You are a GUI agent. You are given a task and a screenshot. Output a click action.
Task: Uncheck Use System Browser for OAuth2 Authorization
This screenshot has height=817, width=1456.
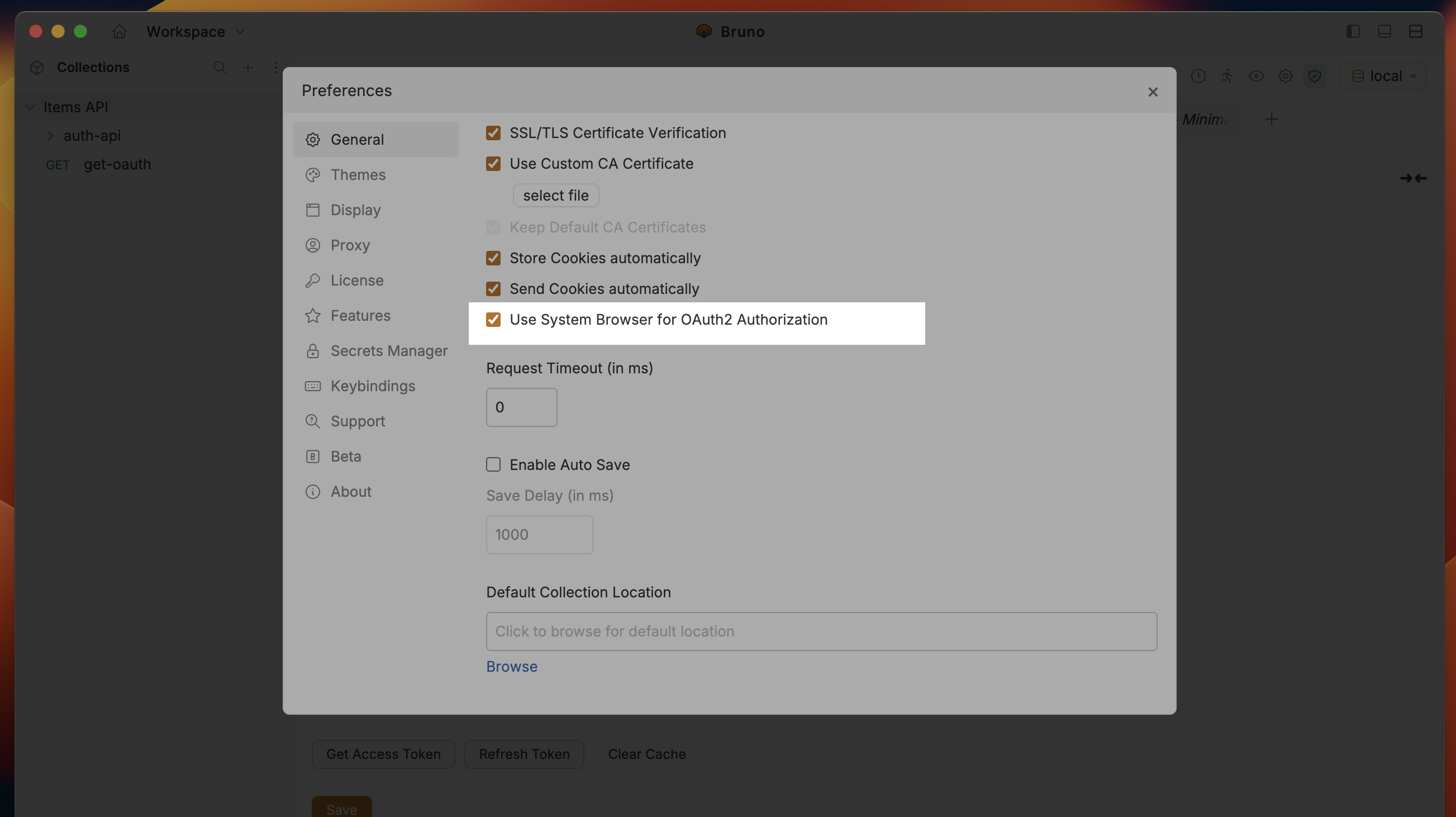[x=493, y=320]
